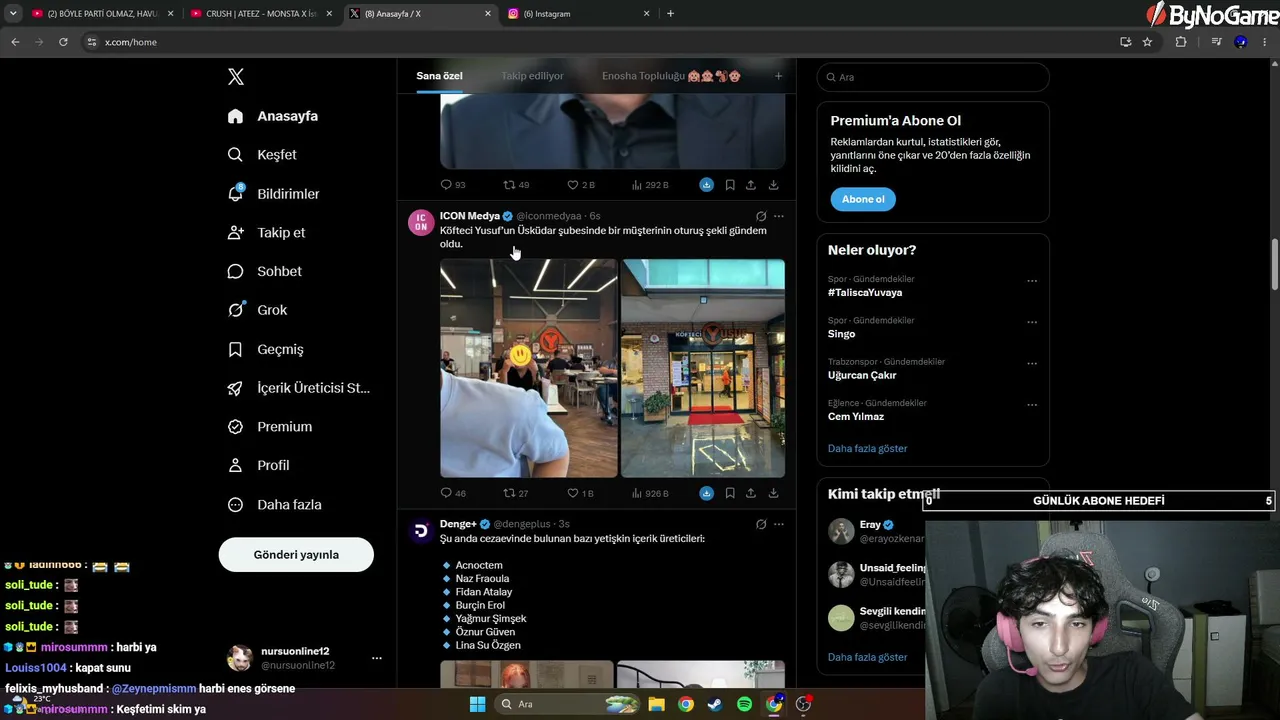Bookmark the post with 292 B views
The image size is (1280, 720).
(730, 185)
